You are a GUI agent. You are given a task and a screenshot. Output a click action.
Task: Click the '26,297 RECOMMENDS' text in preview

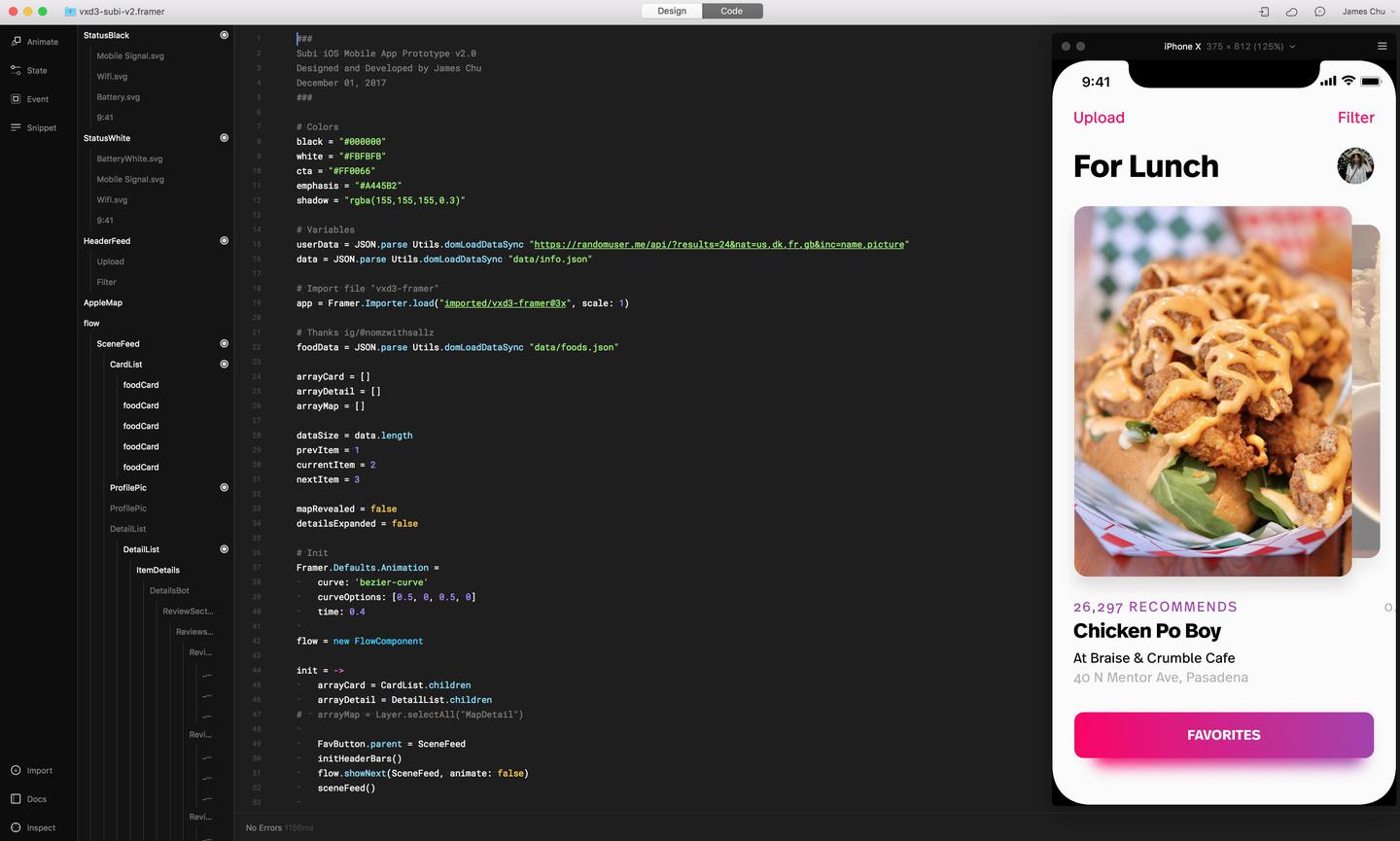pyautogui.click(x=1155, y=607)
